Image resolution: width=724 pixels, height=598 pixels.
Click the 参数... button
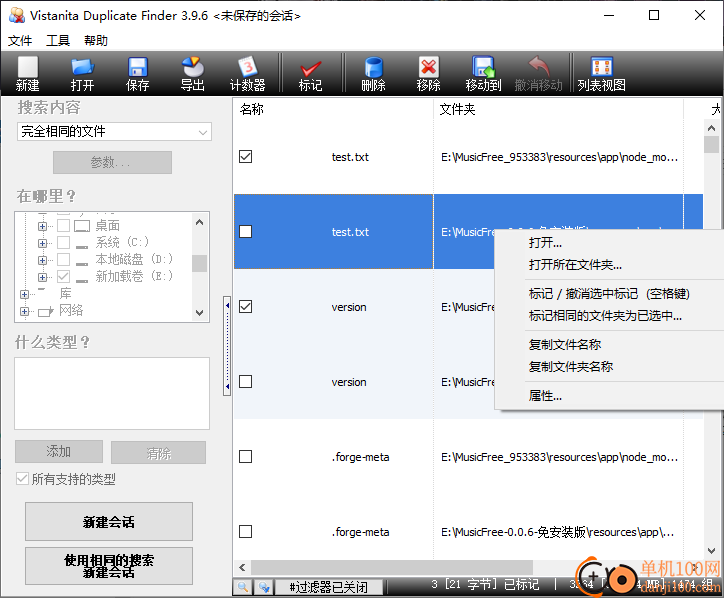tap(112, 163)
